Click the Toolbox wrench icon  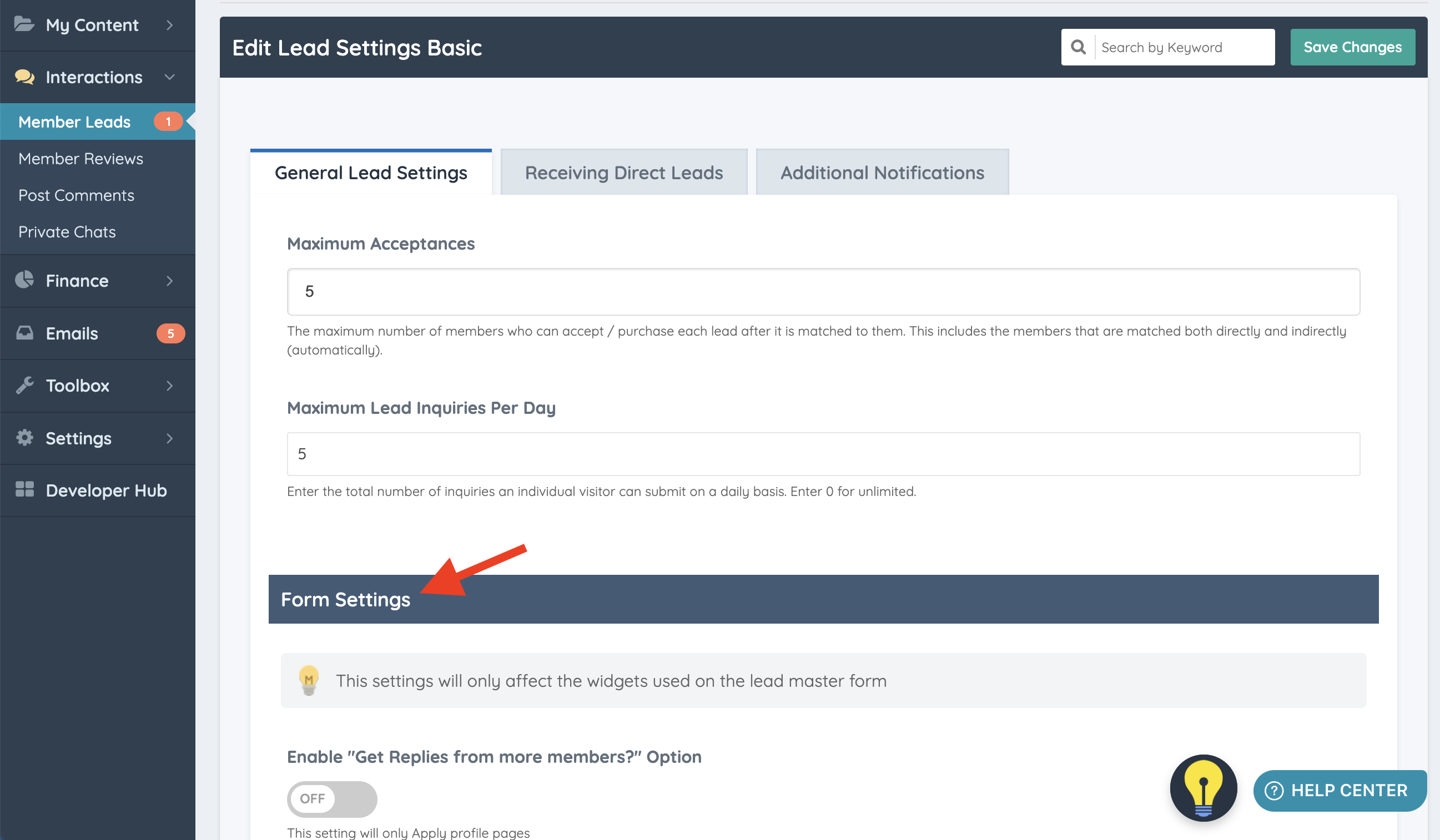click(x=24, y=386)
